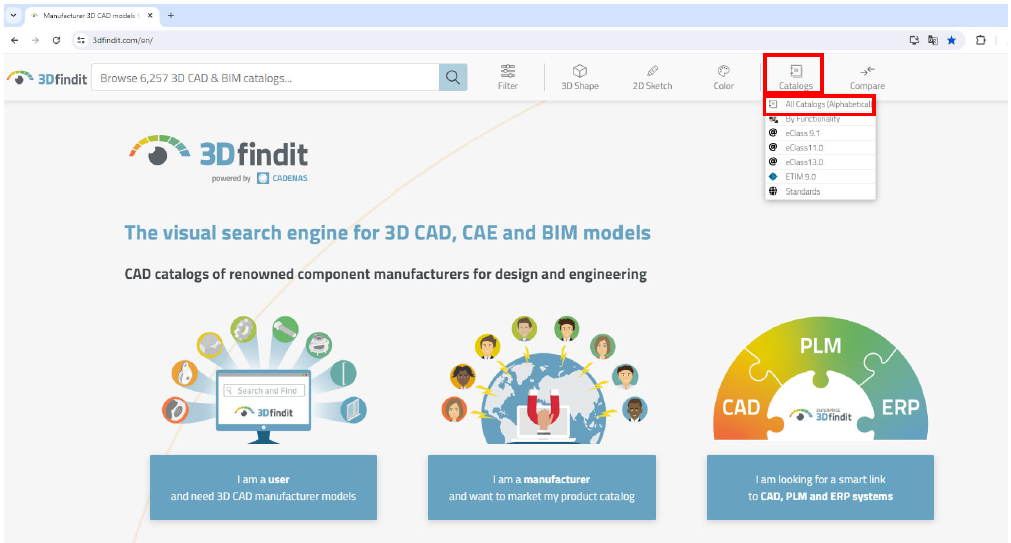Click the manufacturer globe illustration
This screenshot has width=1011, height=543.
click(x=544, y=380)
